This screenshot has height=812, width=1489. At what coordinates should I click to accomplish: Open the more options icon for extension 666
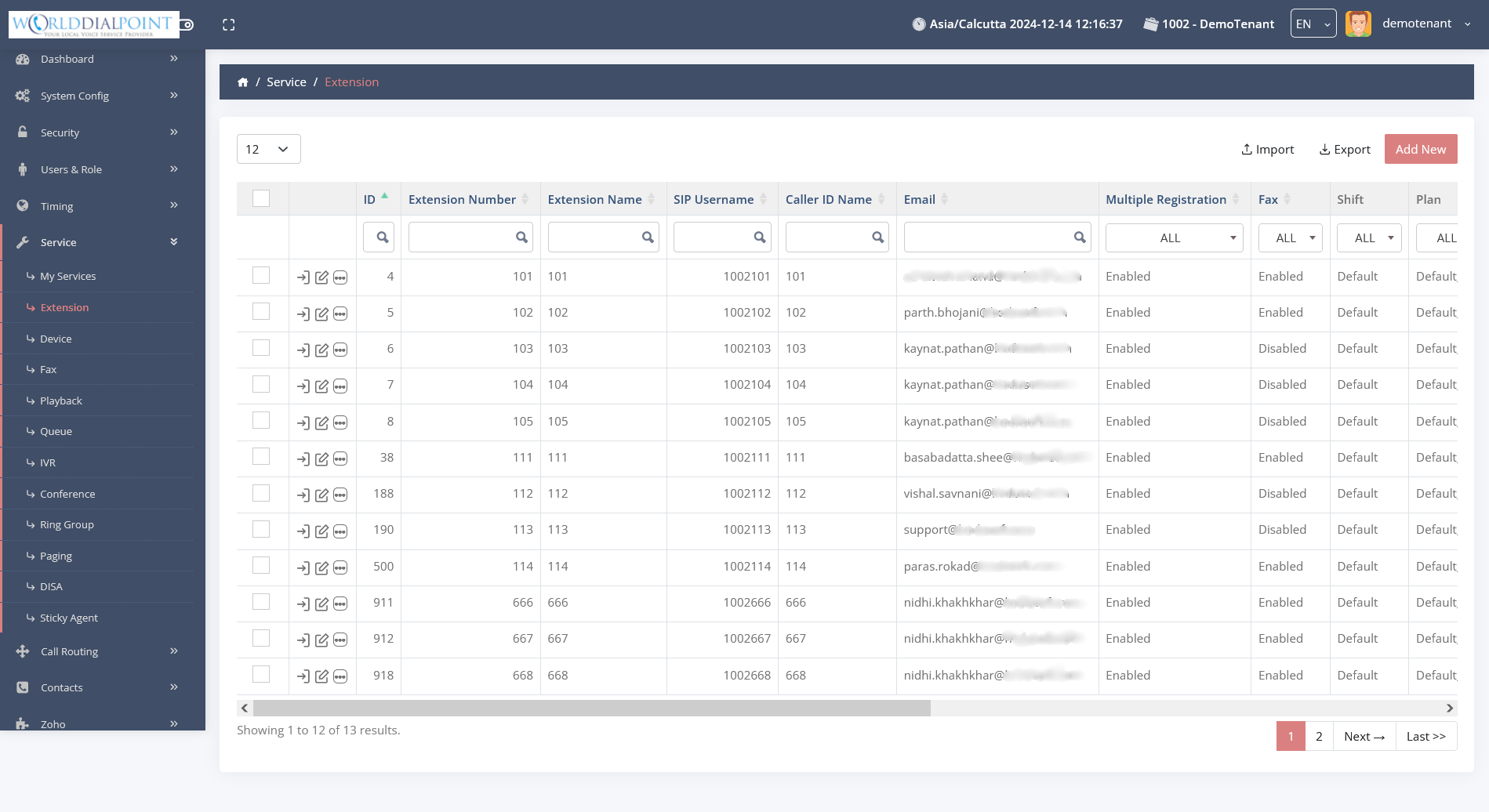click(x=340, y=604)
